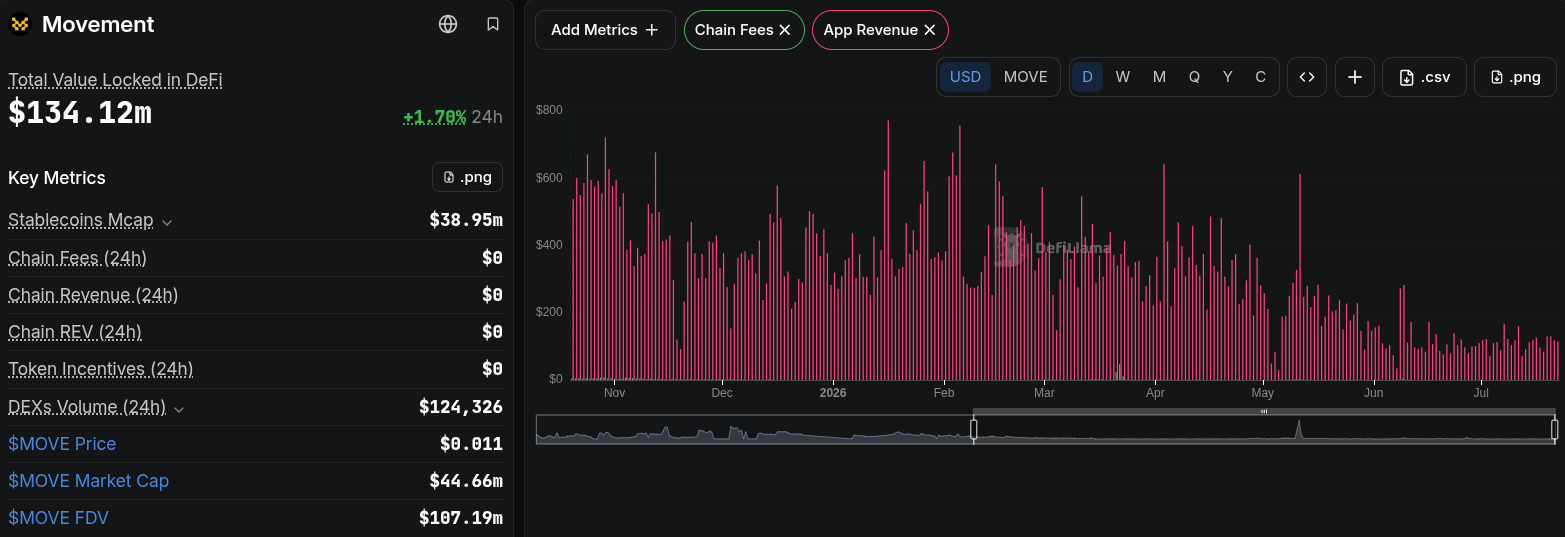Click the right handle of range slider
Viewport: 1565px width, 537px height.
[1554, 429]
